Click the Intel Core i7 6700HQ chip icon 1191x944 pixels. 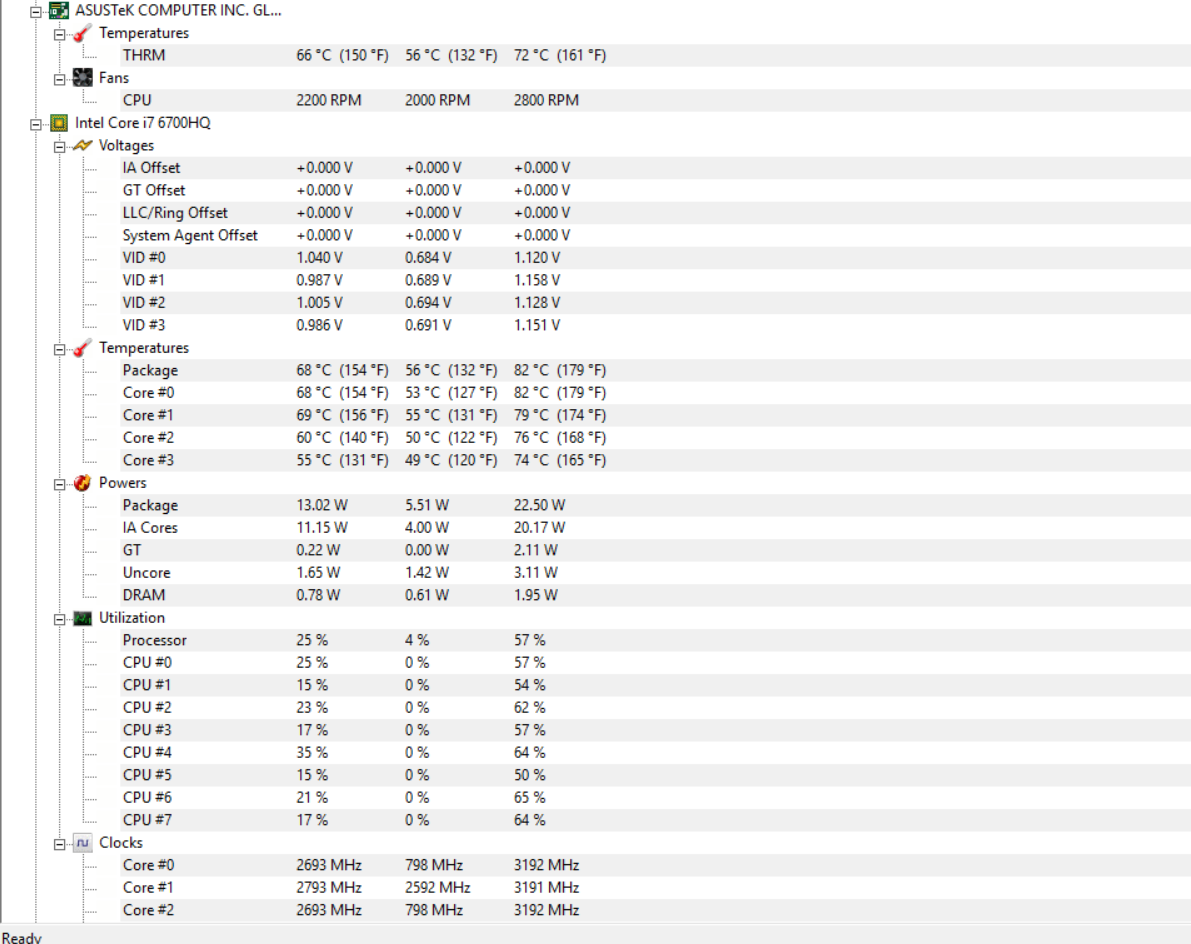[x=59, y=123]
